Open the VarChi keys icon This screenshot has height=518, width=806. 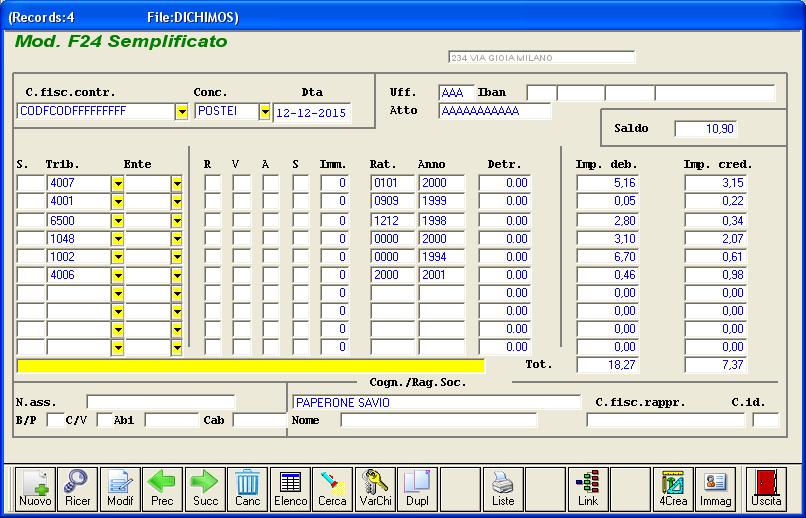click(x=375, y=489)
